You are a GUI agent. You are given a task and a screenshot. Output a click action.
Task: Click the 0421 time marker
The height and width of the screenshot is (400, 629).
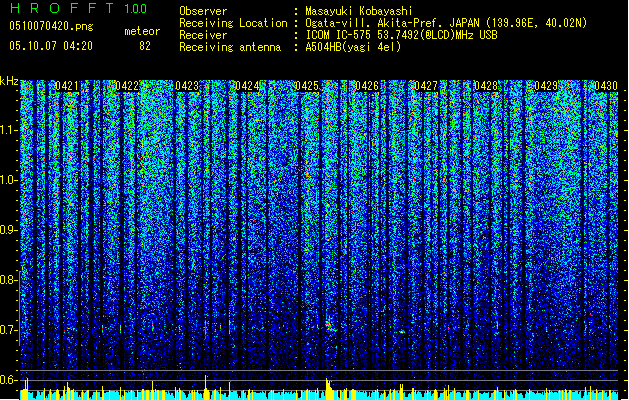click(x=67, y=86)
